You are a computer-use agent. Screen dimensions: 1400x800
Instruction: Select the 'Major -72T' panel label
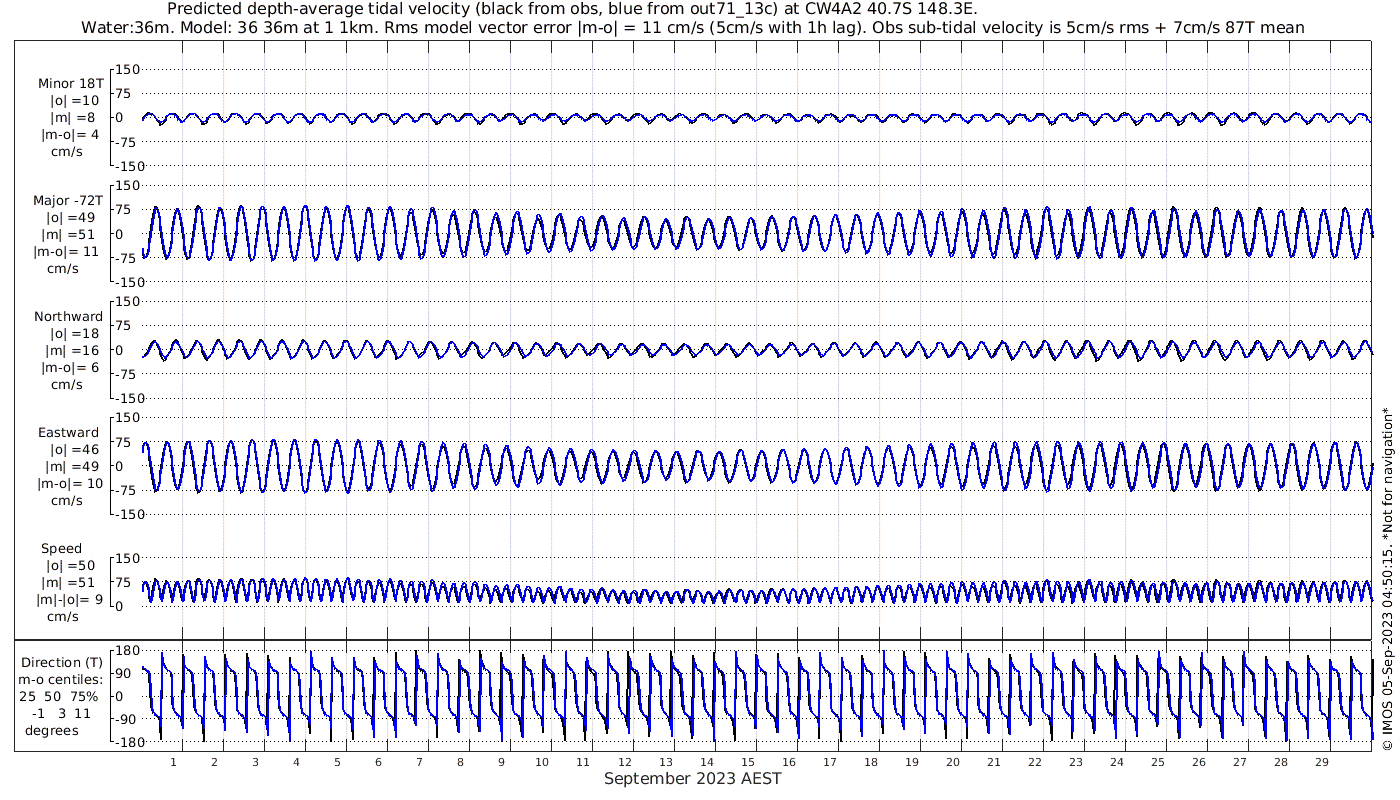[68, 200]
